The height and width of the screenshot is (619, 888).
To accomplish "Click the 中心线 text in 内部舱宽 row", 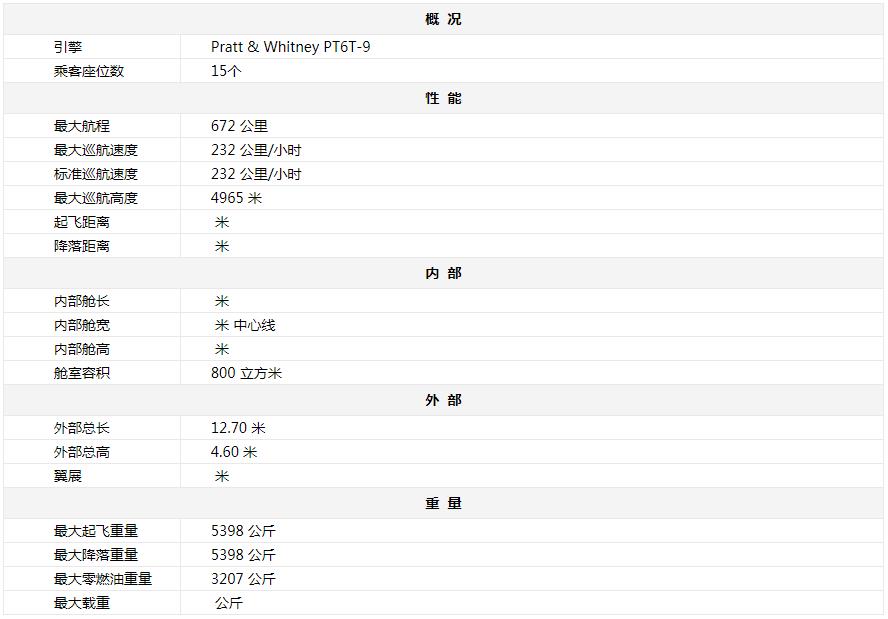I will tap(255, 325).
